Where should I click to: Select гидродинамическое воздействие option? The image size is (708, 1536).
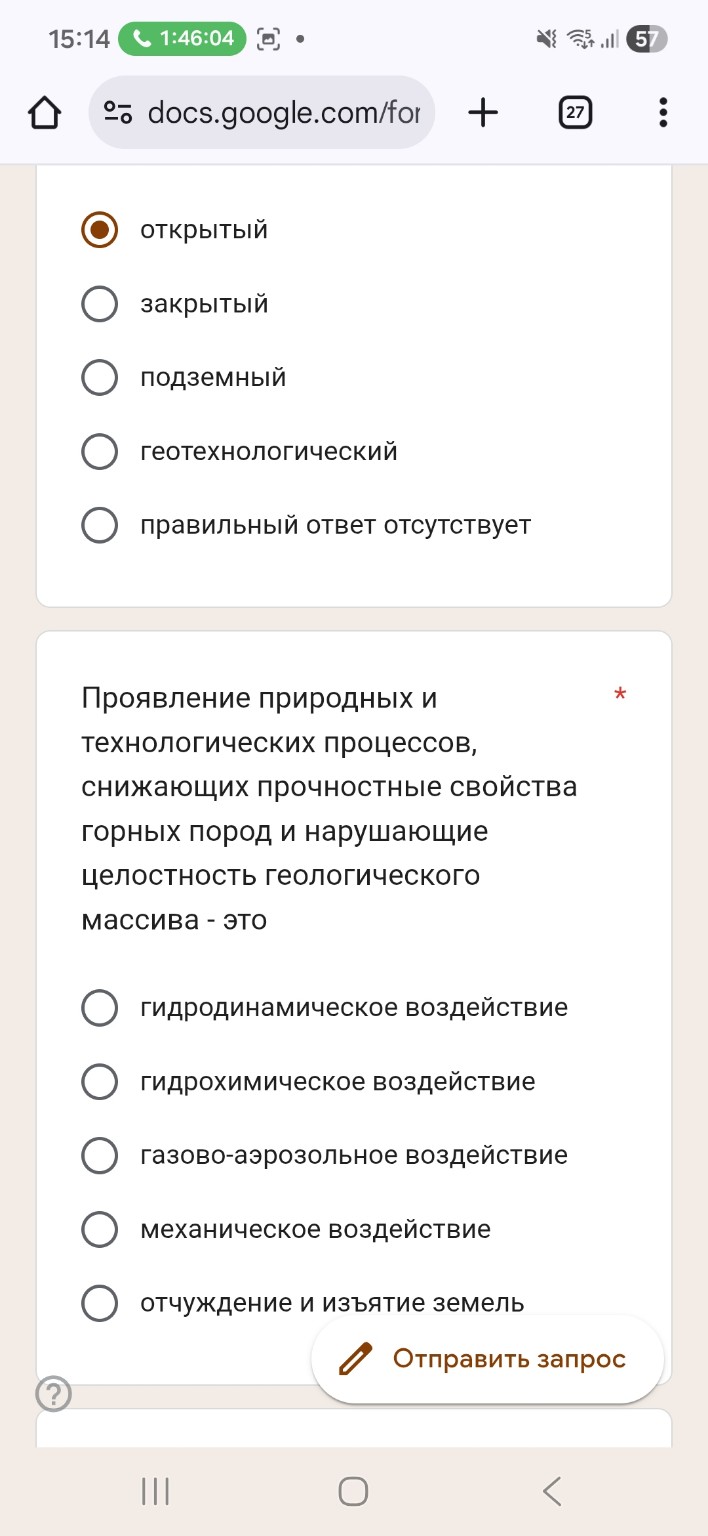99,1007
